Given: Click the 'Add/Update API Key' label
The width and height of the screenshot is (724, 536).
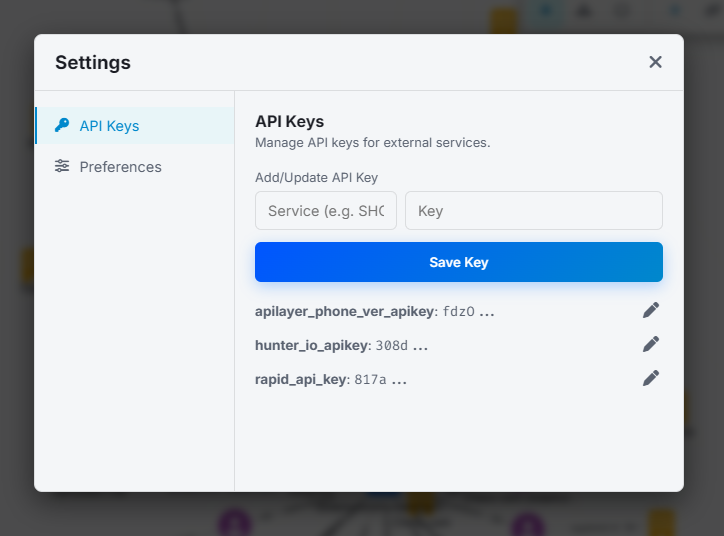Looking at the screenshot, I should coord(316,178).
